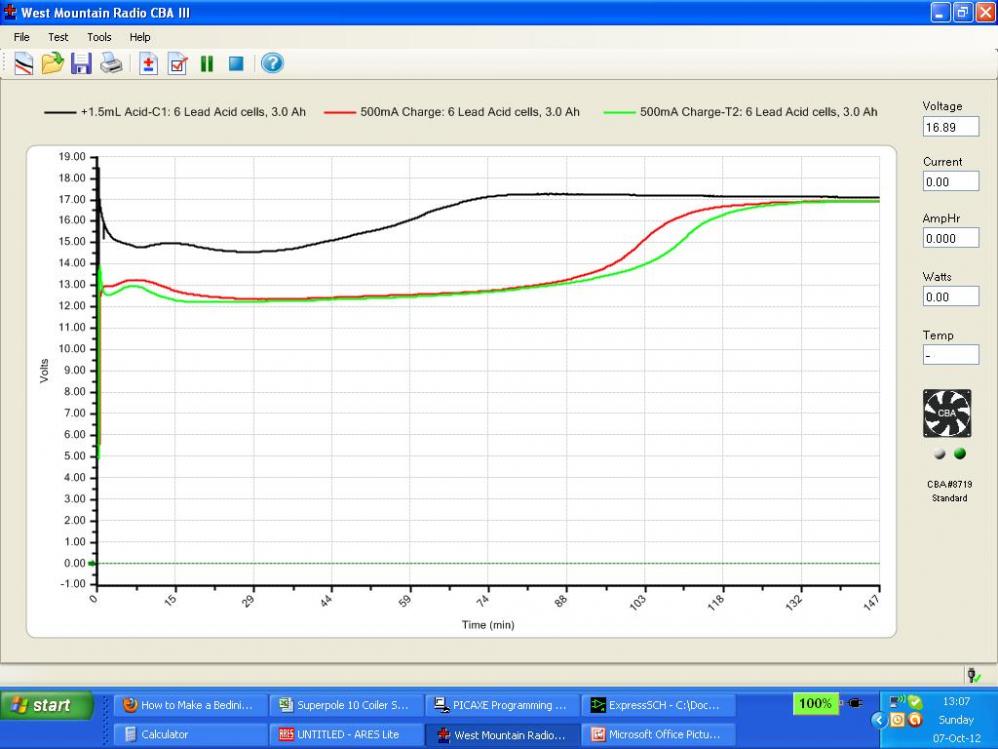The width and height of the screenshot is (998, 749).
Task: Click the plus/minus test settings document icon
Action: tap(148, 64)
